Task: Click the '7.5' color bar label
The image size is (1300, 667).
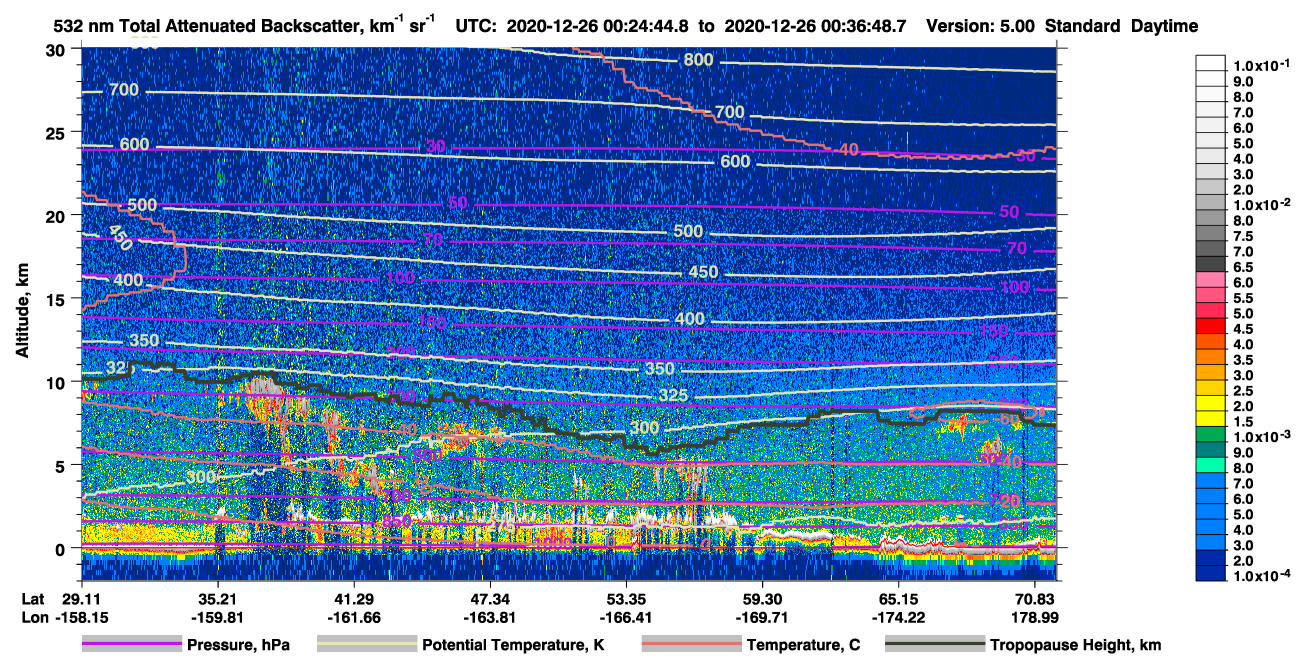Action: point(1243,237)
